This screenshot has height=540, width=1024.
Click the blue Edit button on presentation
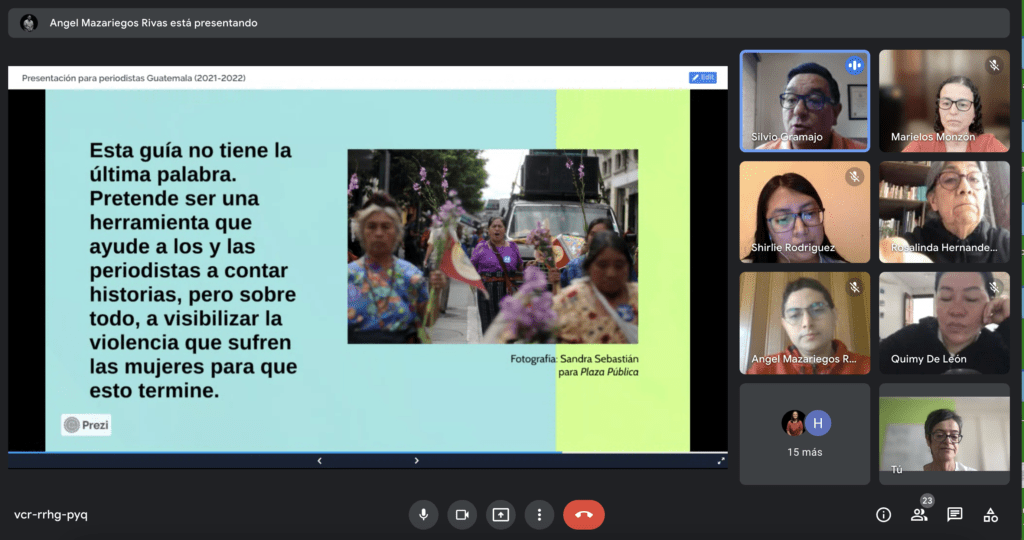[702, 77]
